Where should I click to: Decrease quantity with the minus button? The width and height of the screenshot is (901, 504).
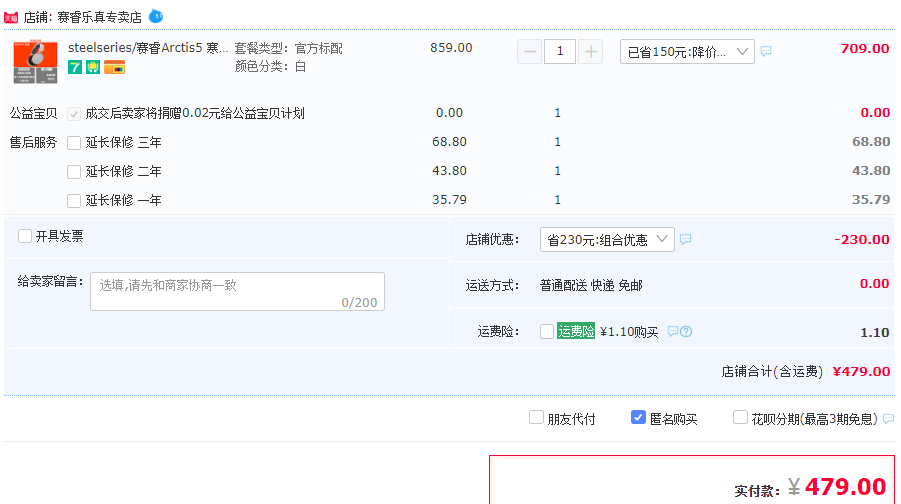pyautogui.click(x=530, y=52)
